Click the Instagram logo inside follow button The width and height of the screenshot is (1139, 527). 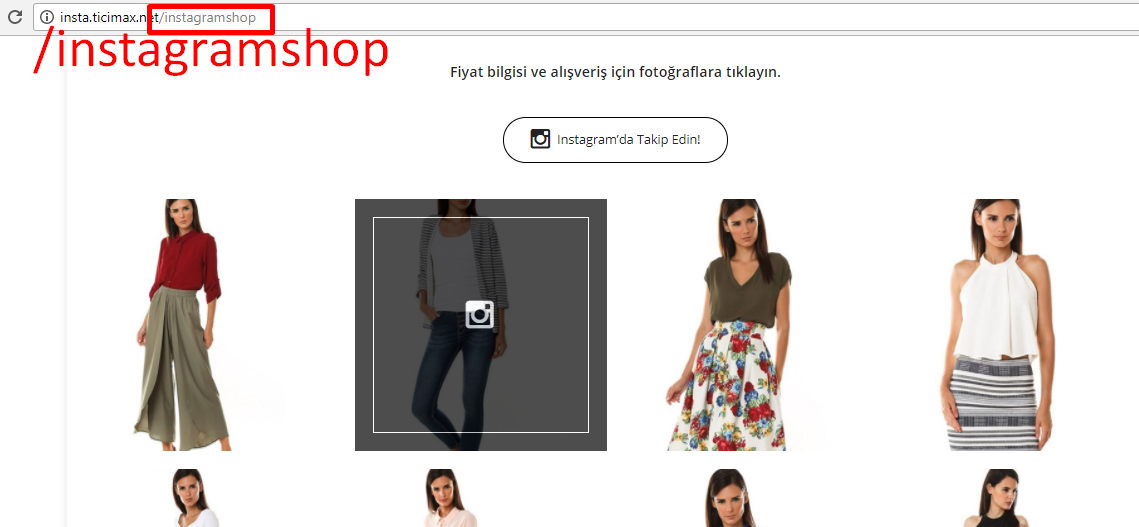point(540,139)
